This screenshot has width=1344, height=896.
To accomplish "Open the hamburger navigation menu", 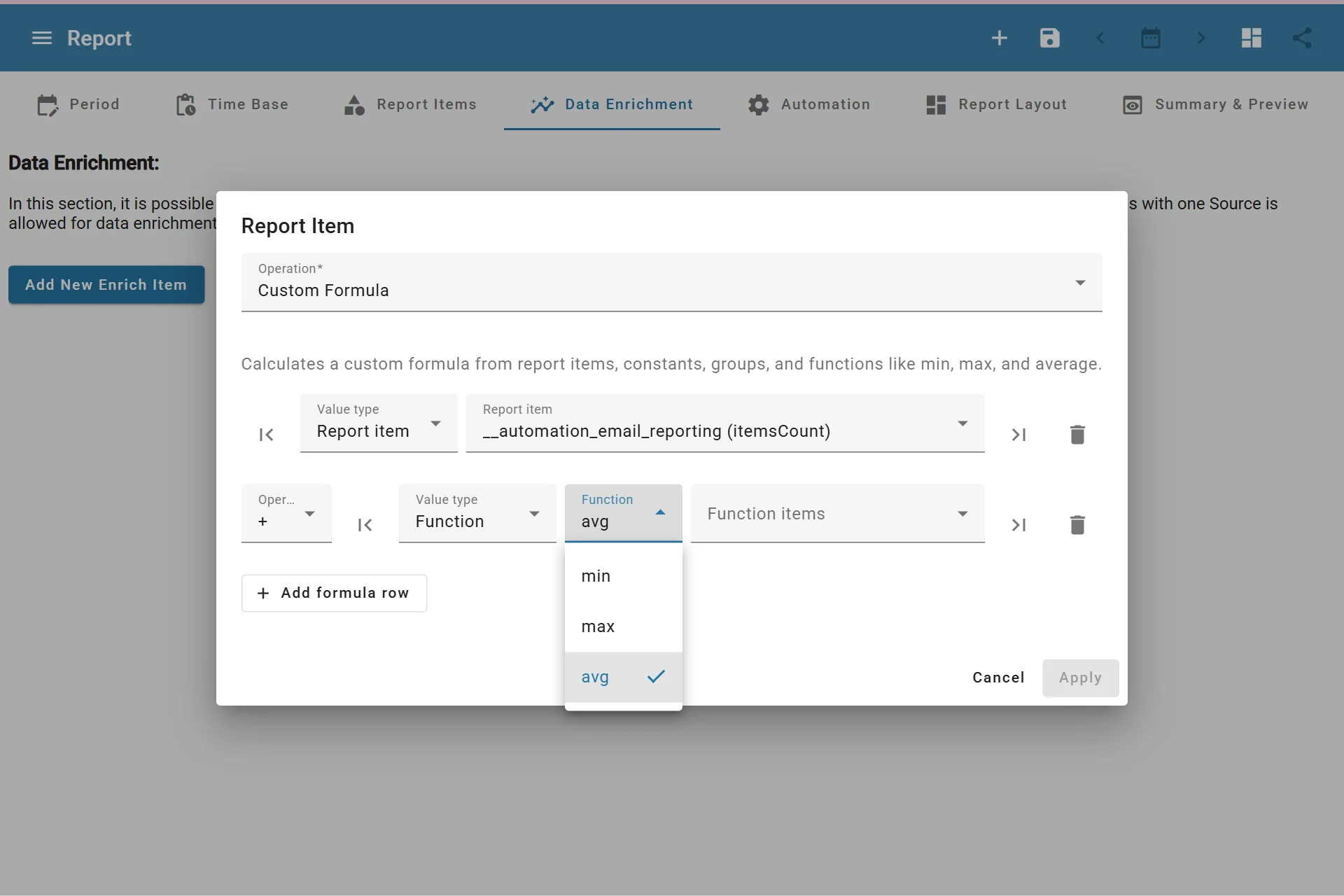I will tap(42, 38).
